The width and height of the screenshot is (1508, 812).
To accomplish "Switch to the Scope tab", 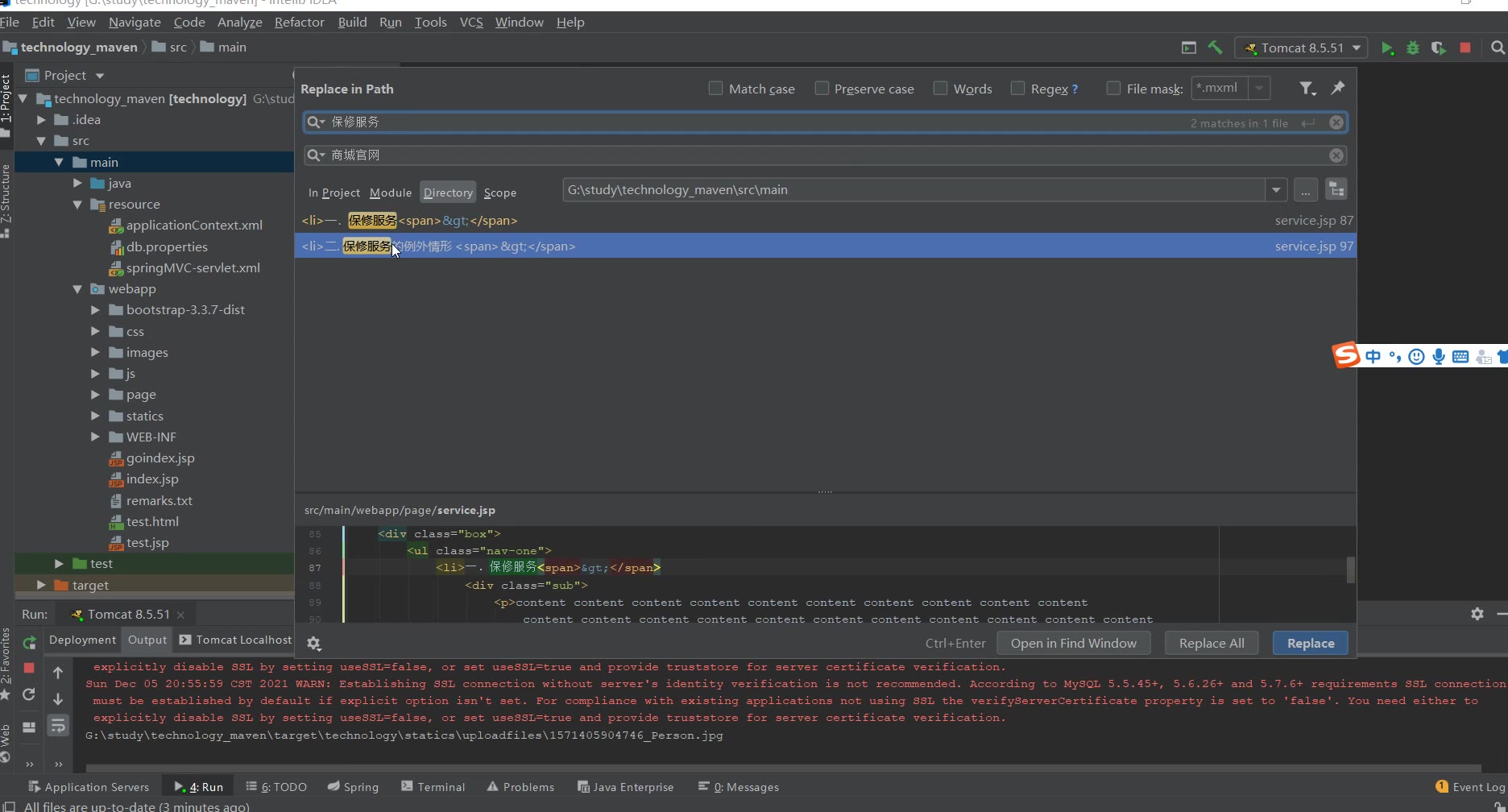I will tap(499, 193).
